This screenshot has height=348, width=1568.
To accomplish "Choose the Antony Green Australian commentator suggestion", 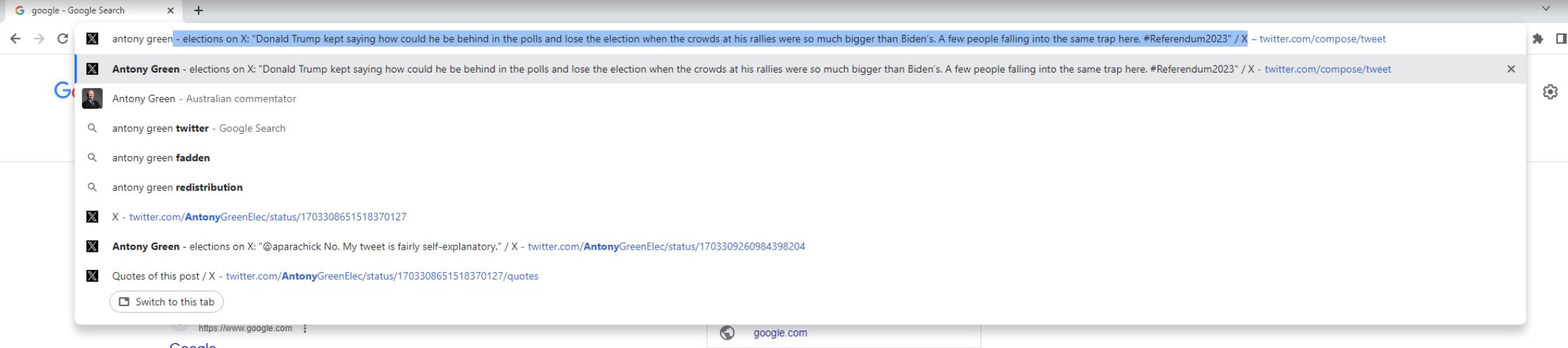I will click(203, 99).
